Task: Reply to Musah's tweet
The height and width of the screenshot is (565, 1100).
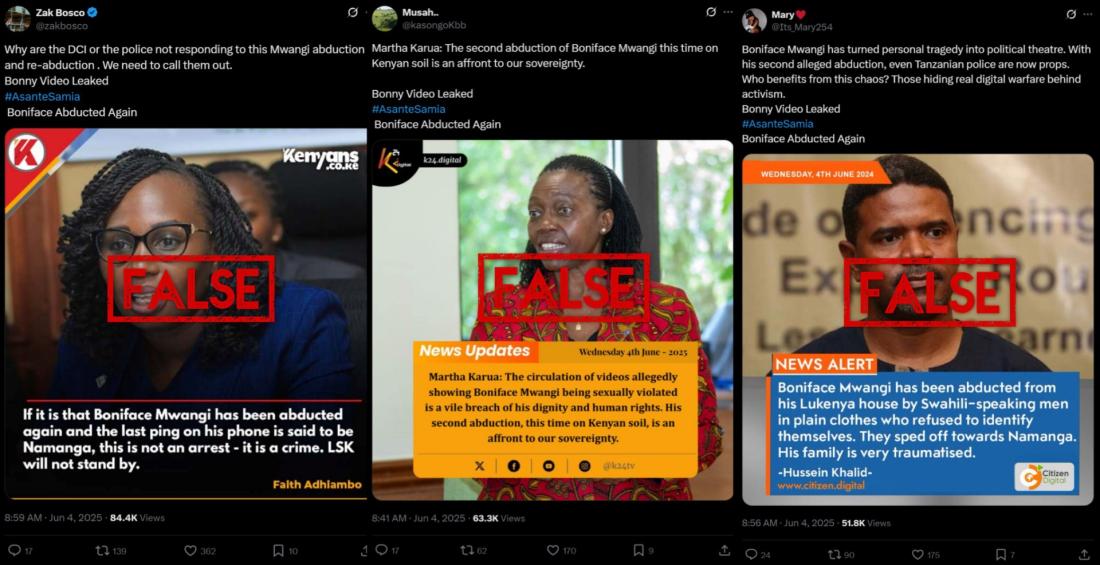Action: (x=381, y=550)
